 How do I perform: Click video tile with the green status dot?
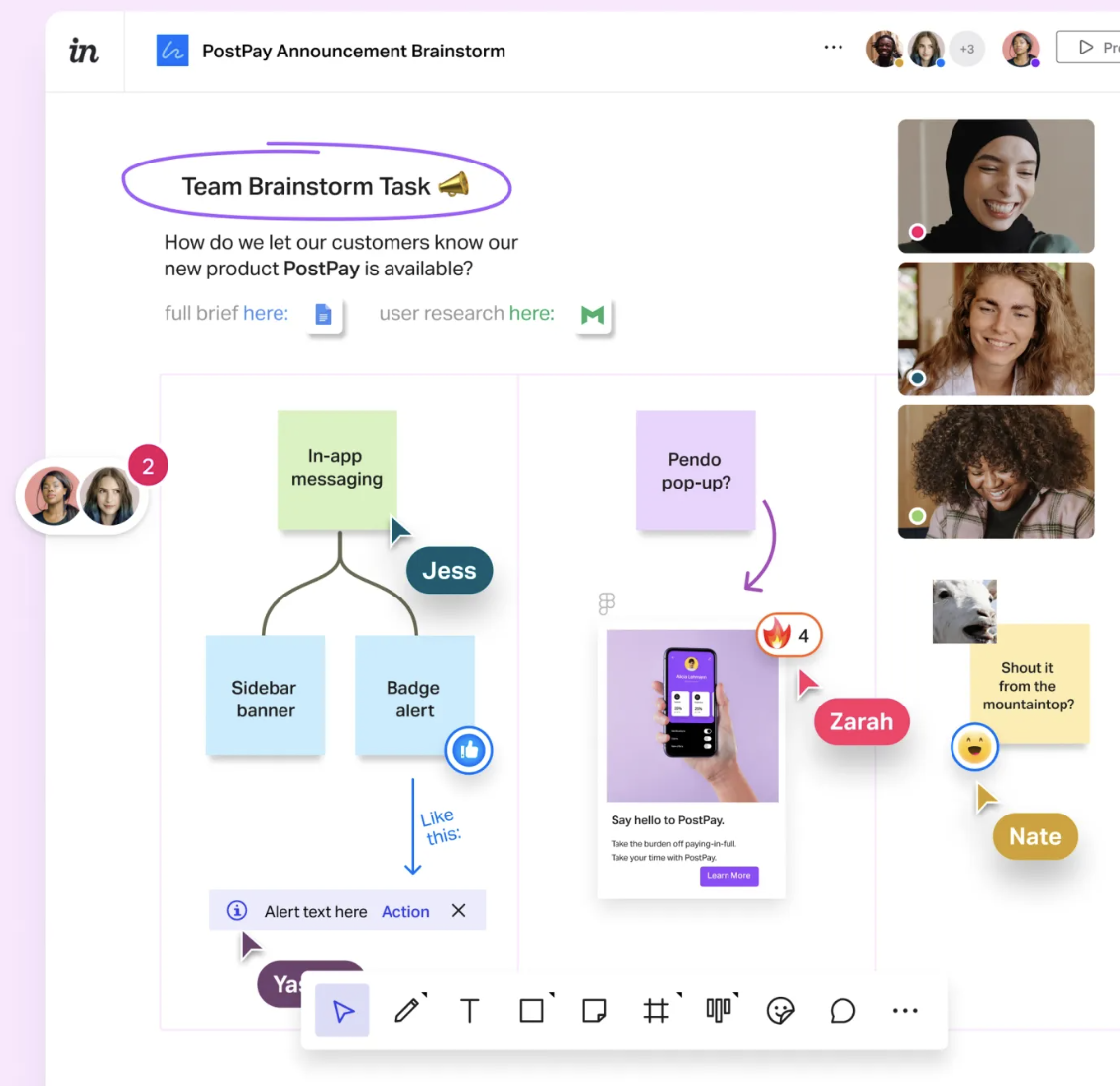996,472
